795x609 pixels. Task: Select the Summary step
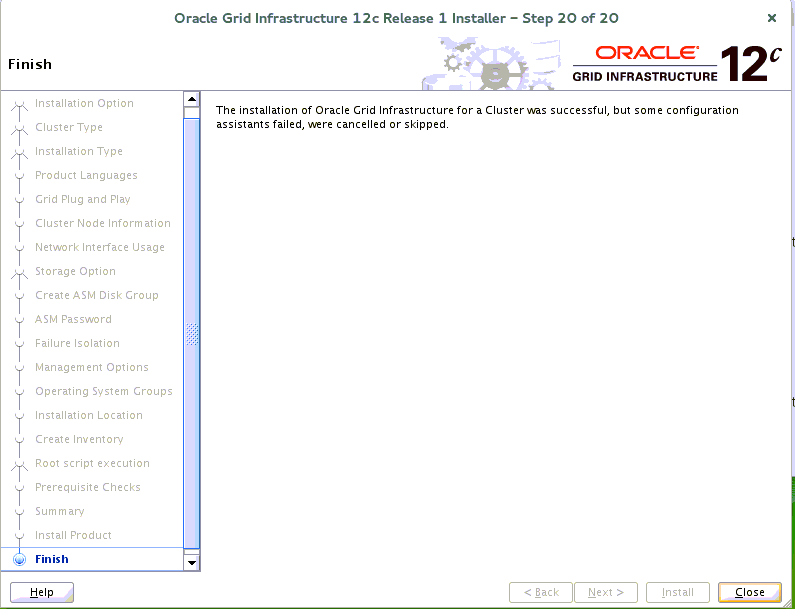tap(60, 511)
